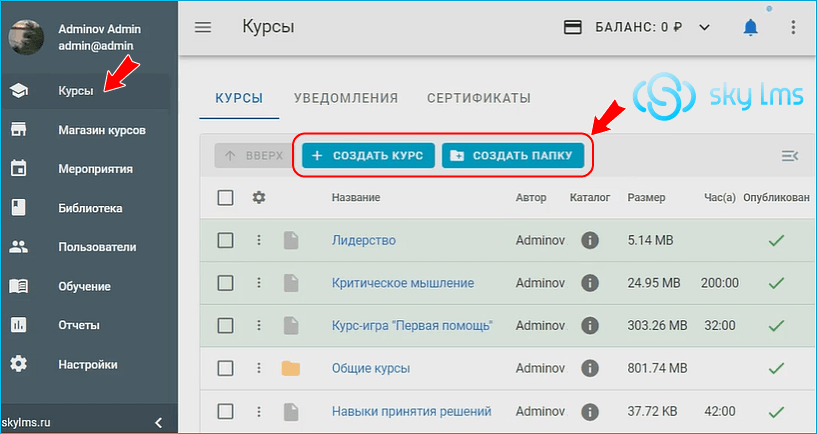Open Курсы in the sidebar

[x=85, y=91]
